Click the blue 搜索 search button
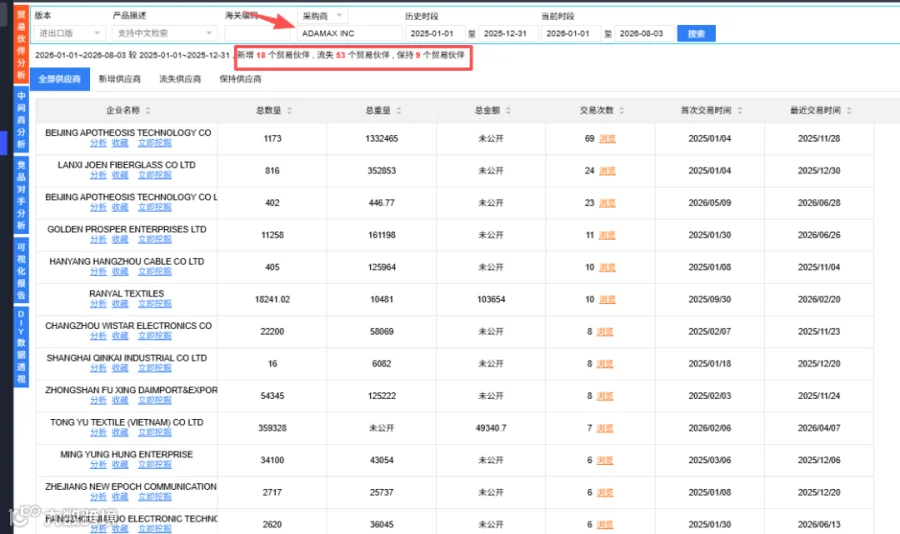This screenshot has width=900, height=534. tap(696, 33)
